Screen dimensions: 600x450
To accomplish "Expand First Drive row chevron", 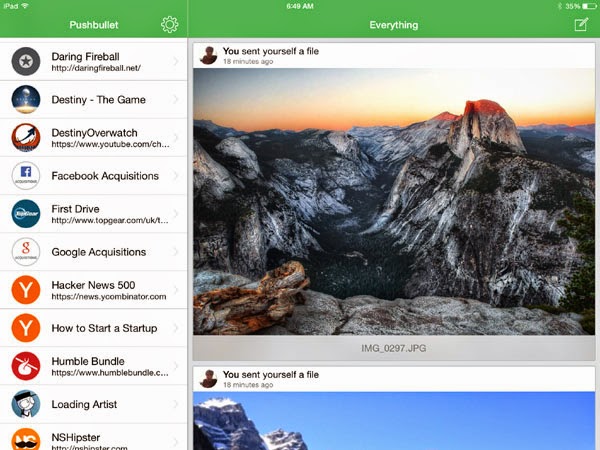I will click(x=176, y=214).
